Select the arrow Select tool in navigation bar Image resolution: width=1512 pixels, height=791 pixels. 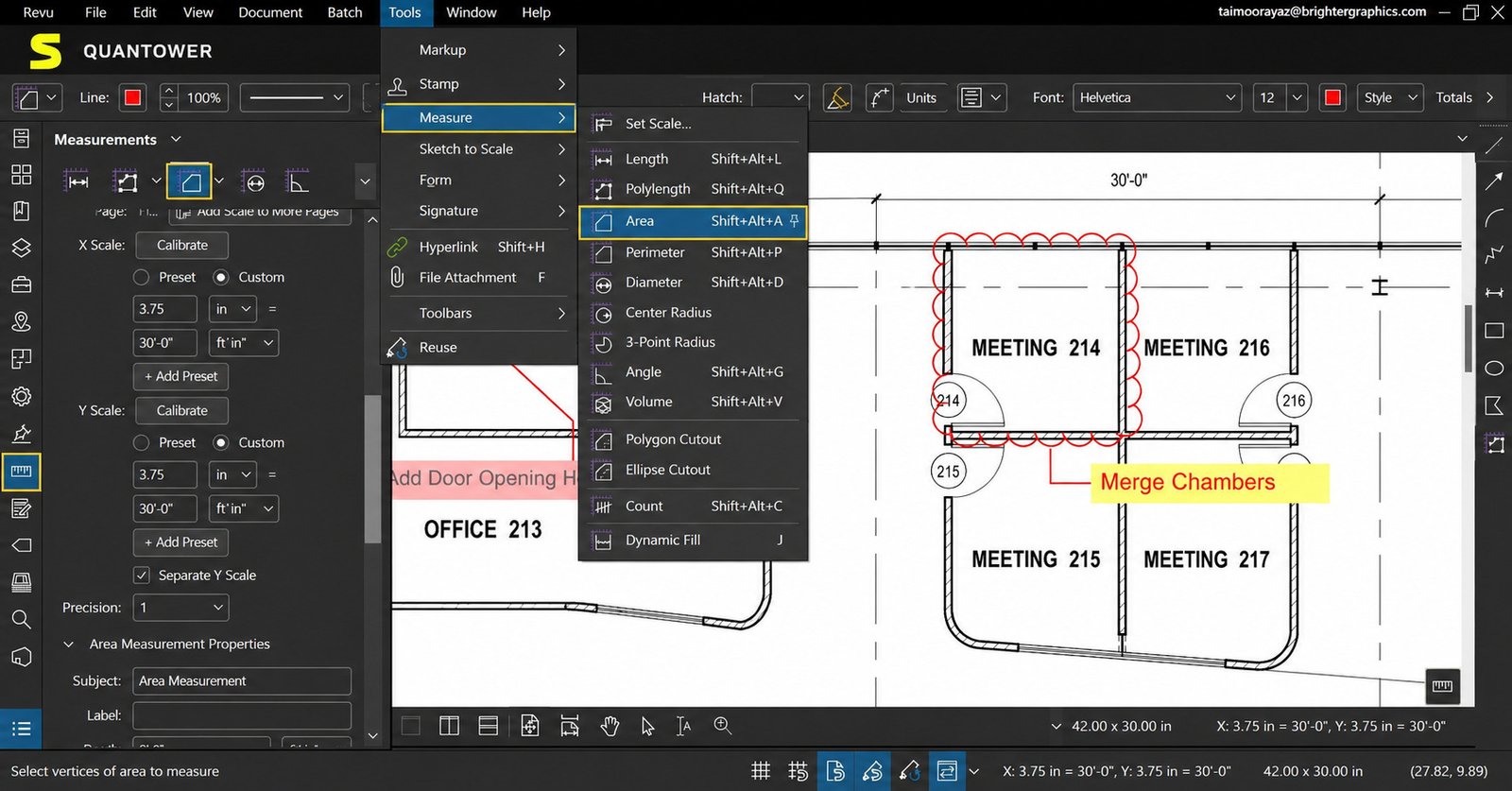tap(647, 726)
